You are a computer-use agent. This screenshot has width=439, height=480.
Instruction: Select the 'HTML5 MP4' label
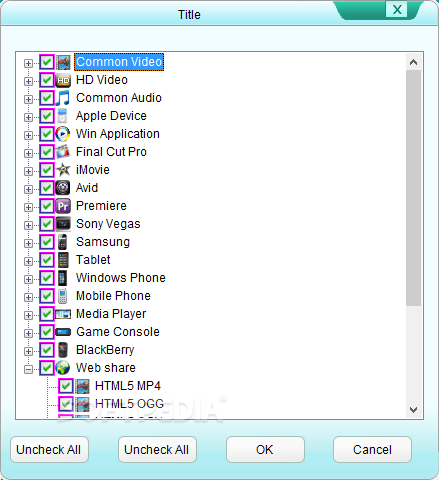click(x=128, y=386)
